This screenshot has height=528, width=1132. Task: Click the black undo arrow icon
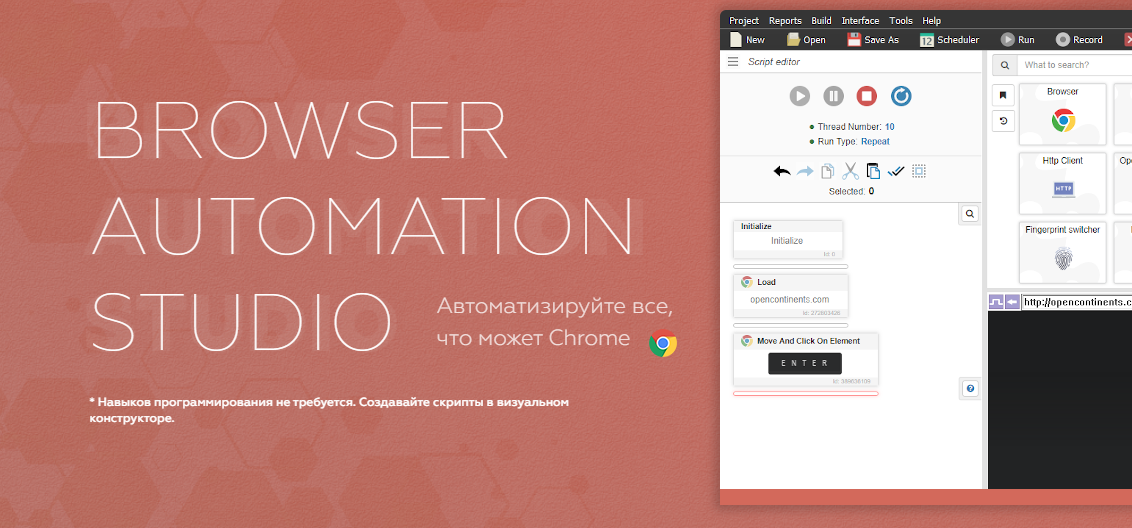tap(783, 171)
